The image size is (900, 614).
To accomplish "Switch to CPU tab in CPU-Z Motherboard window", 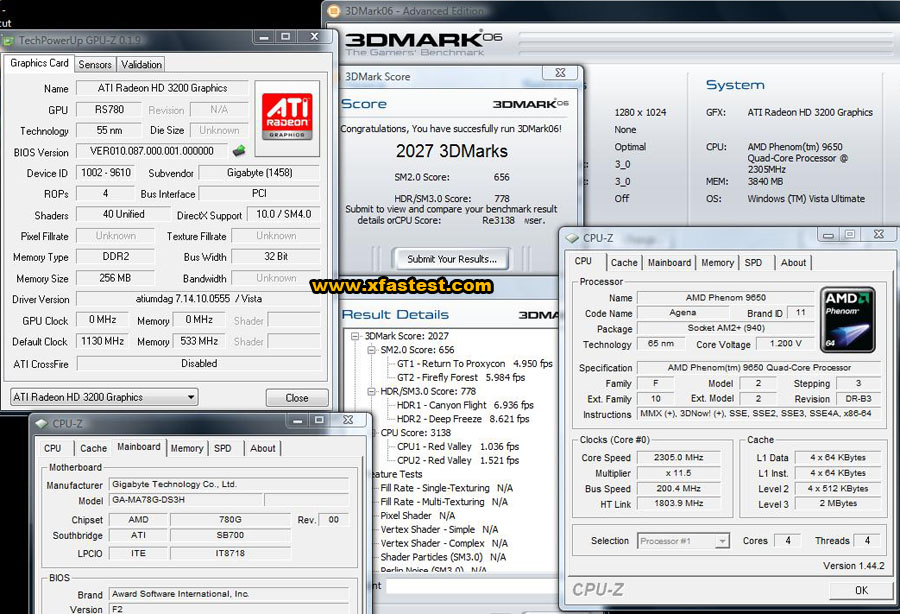I will tap(52, 448).
